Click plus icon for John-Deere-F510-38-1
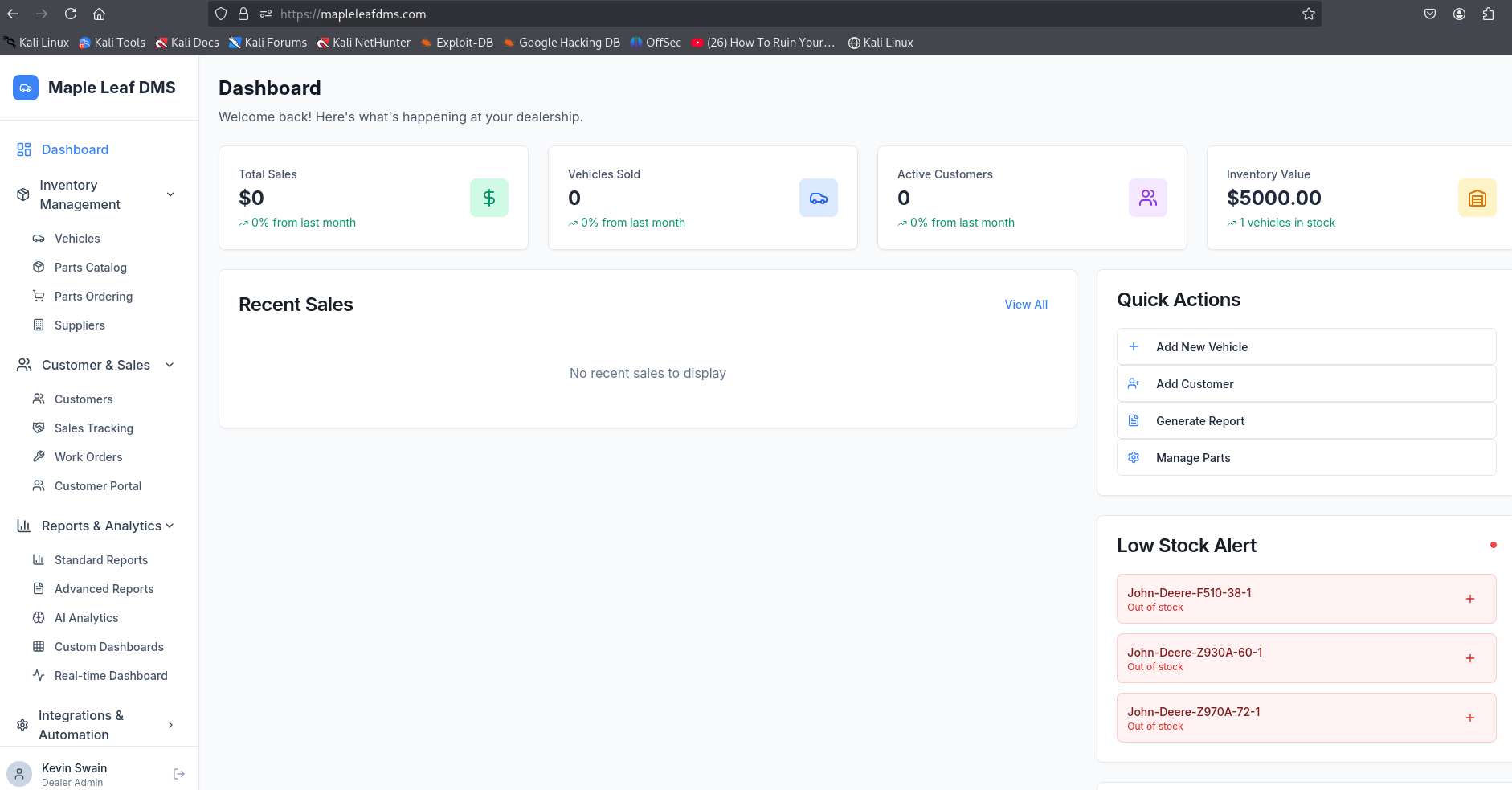This screenshot has width=1512, height=790. pos(1469,599)
